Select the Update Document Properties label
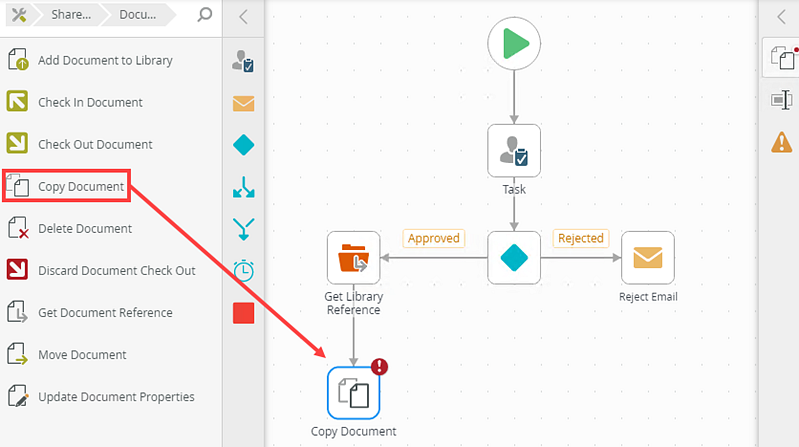Screen dimensions: 799x447 pos(116,397)
